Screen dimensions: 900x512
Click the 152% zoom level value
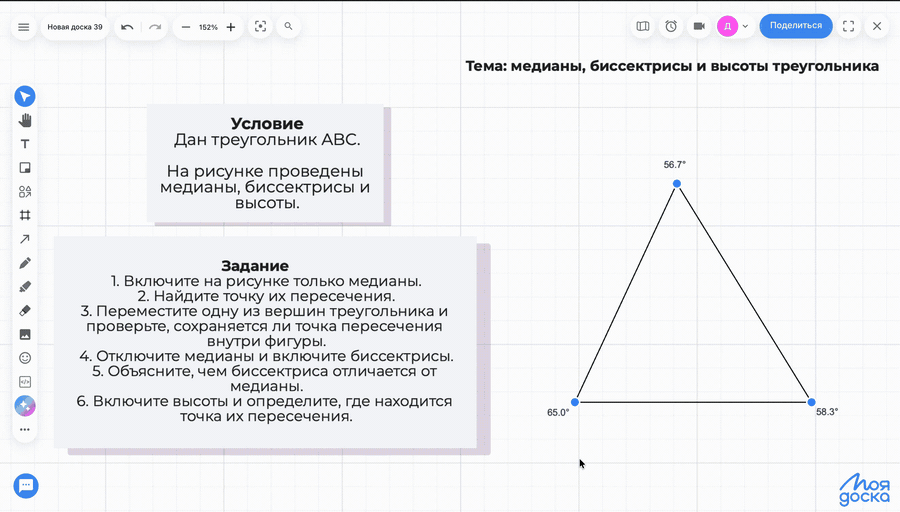tap(208, 27)
